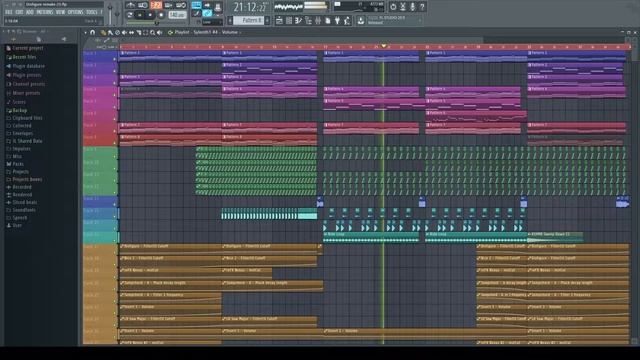The height and width of the screenshot is (360, 640).
Task: Click the yellow plus icon in browser header
Action: [13, 39]
